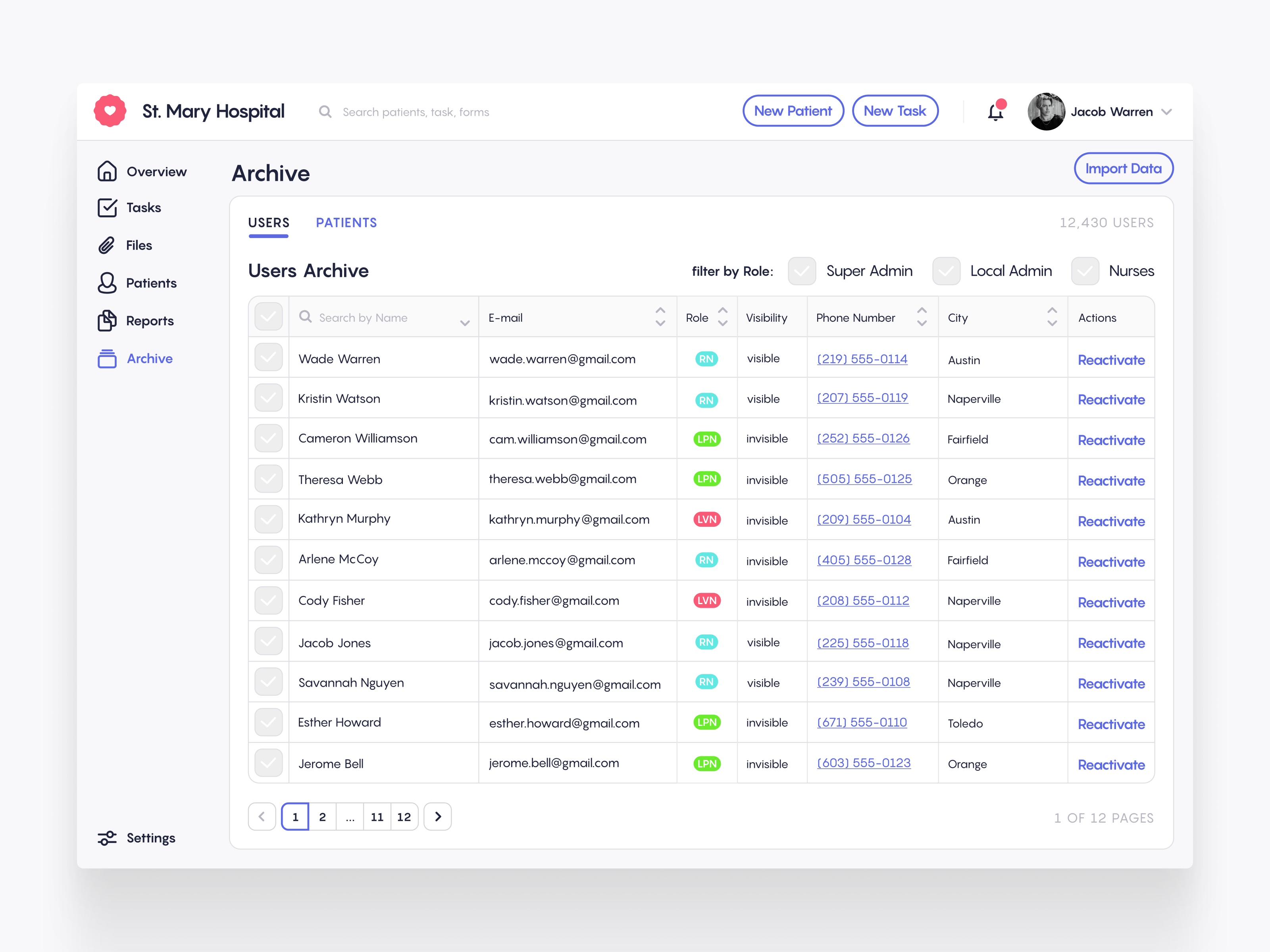This screenshot has width=1270, height=952.
Task: Select the USERS tab
Action: click(x=268, y=223)
